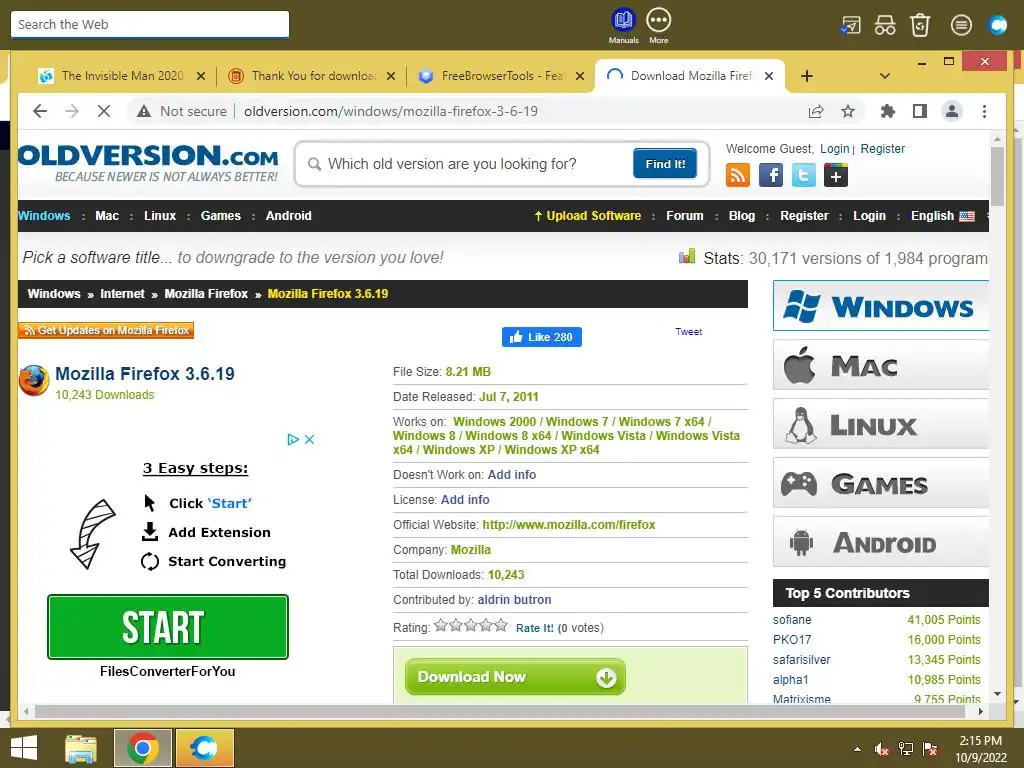The width and height of the screenshot is (1024, 768).
Task: Click the checklist window icon in the top bar
Action: [x=850, y=25]
